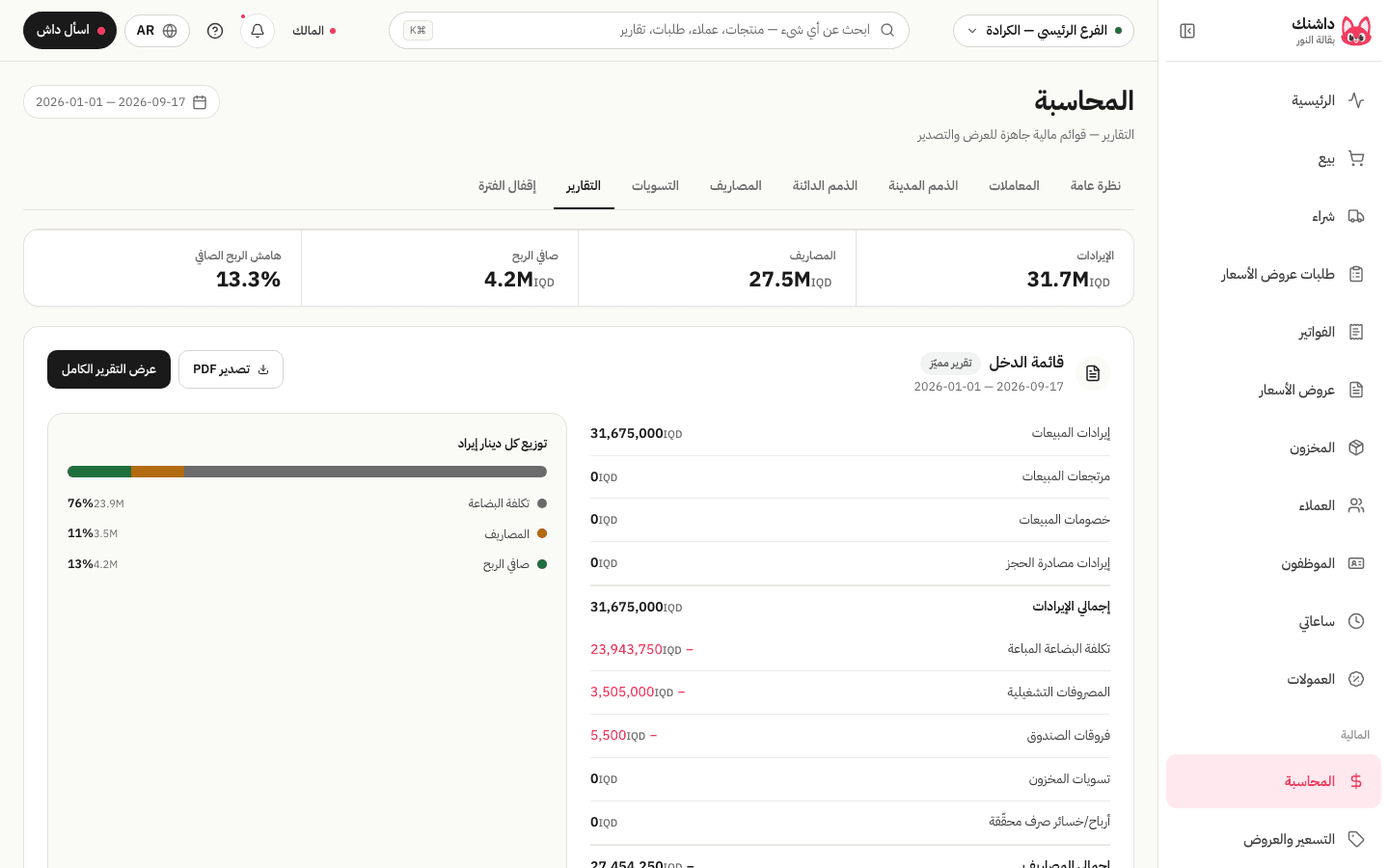Open المحاسبة sidebar link
This screenshot has height=868, width=1389.
pos(1273,781)
